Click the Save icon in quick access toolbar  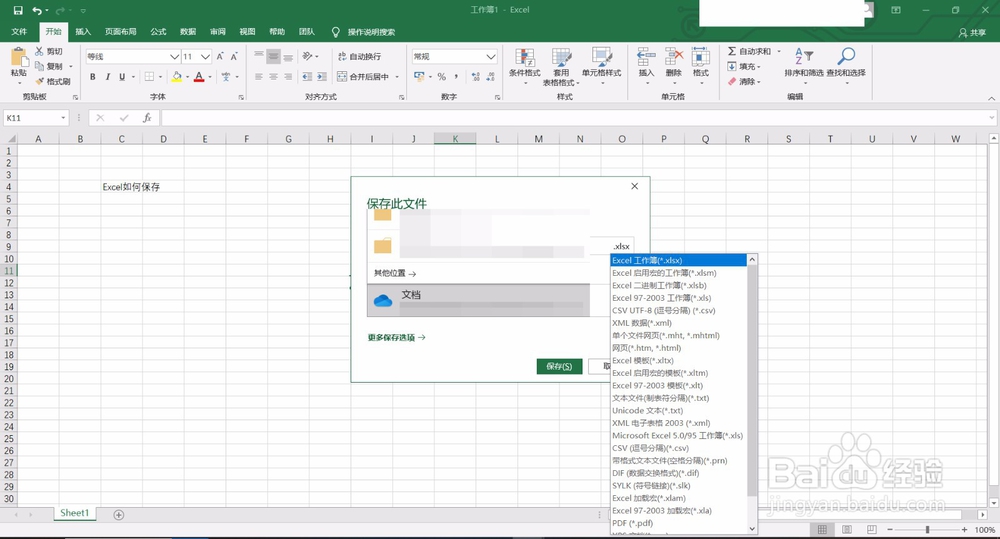click(18, 10)
